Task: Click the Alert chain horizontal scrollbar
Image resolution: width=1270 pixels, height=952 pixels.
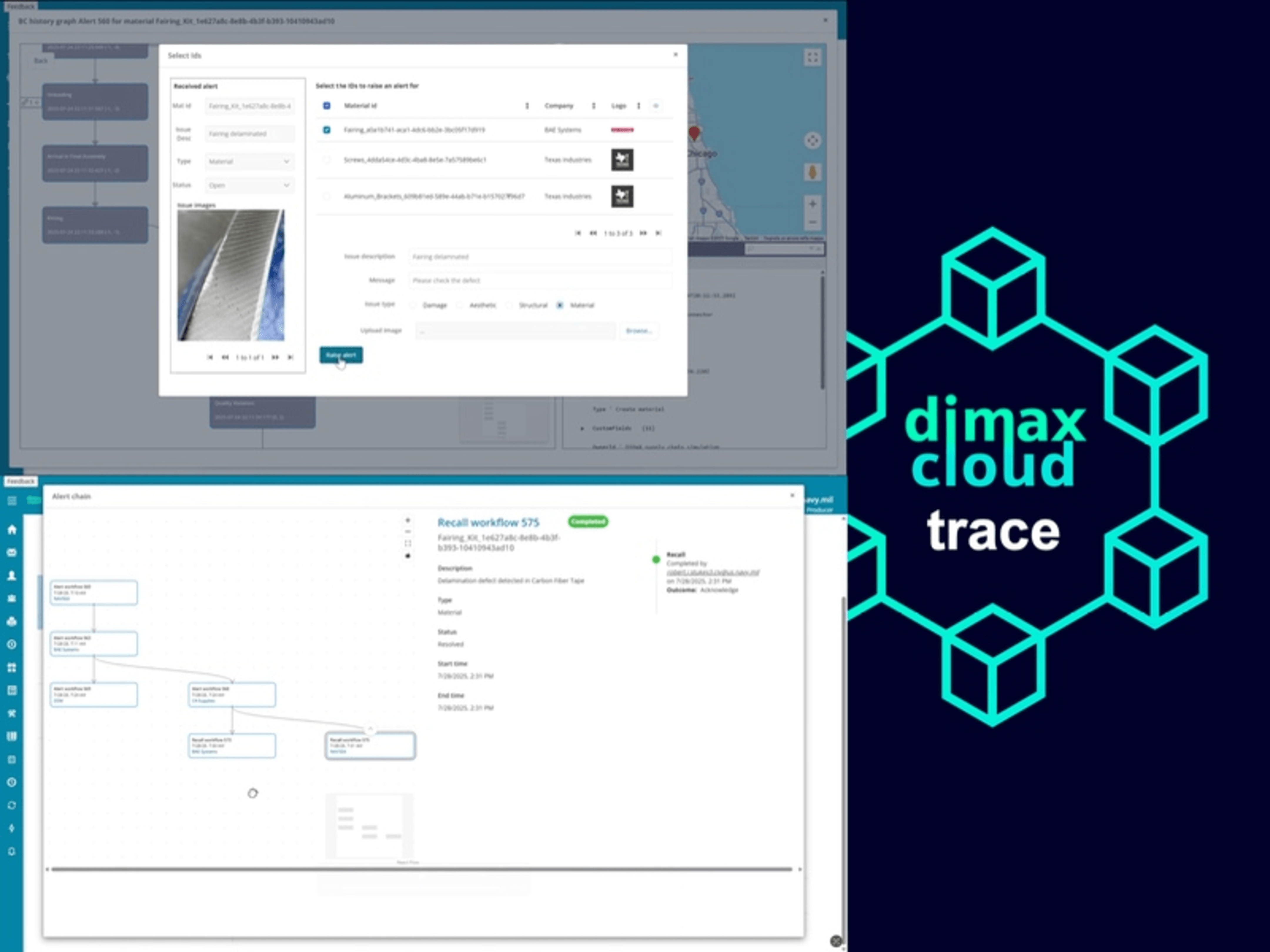Action: coord(422,869)
